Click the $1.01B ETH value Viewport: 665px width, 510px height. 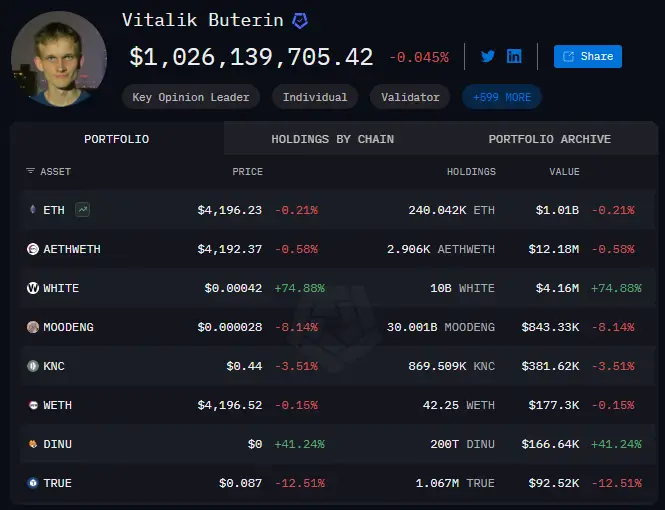(x=557, y=210)
